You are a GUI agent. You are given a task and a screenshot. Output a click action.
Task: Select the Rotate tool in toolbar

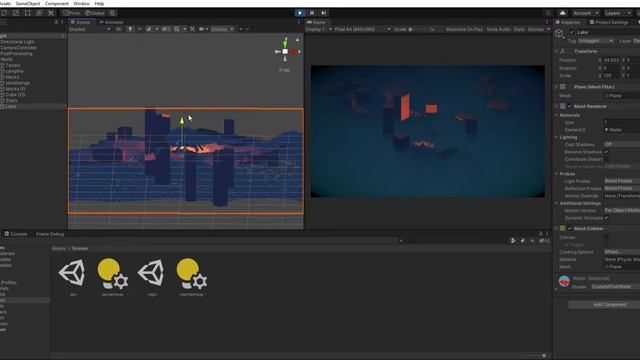pyautogui.click(x=4, y=13)
